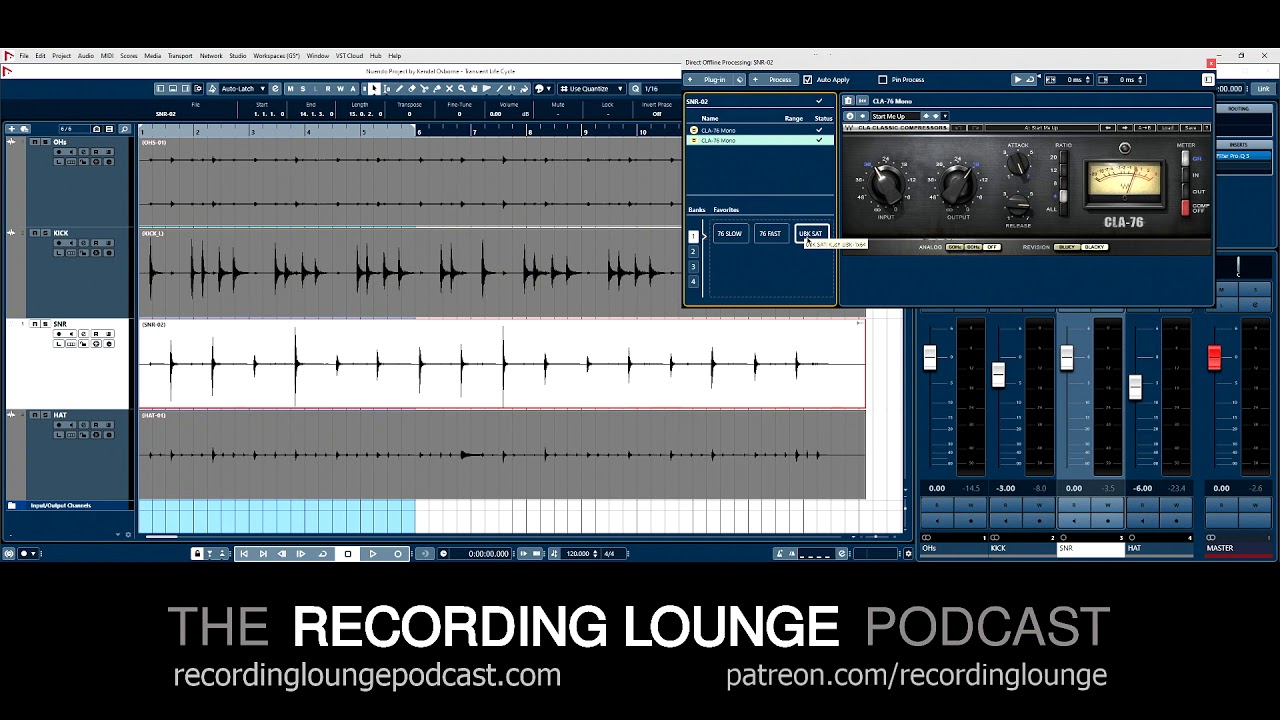The width and height of the screenshot is (1280, 720).
Task: Toggle Mute state button in toolbar
Action: (x=291, y=89)
